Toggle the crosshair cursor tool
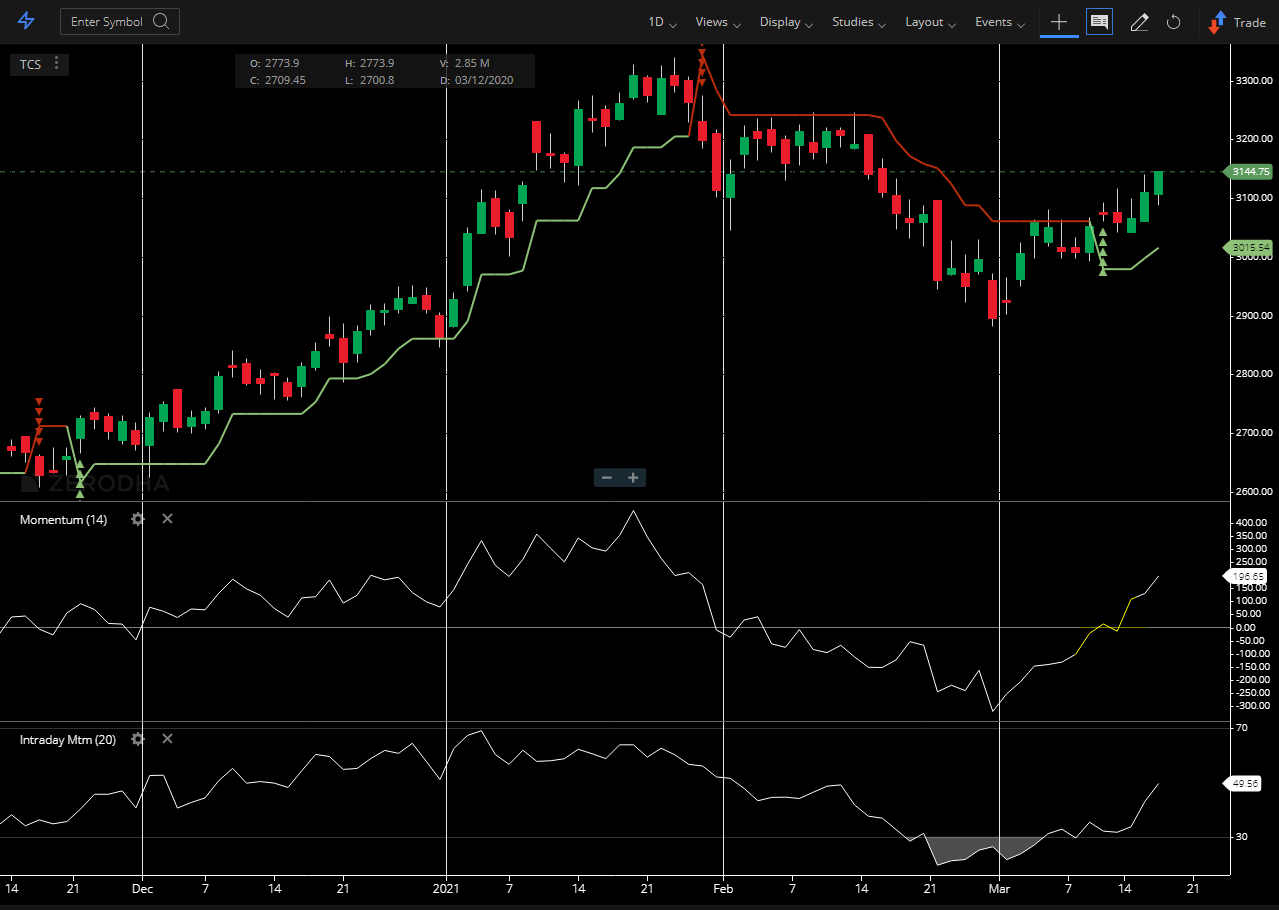Image resolution: width=1279 pixels, height=910 pixels. (x=1059, y=22)
